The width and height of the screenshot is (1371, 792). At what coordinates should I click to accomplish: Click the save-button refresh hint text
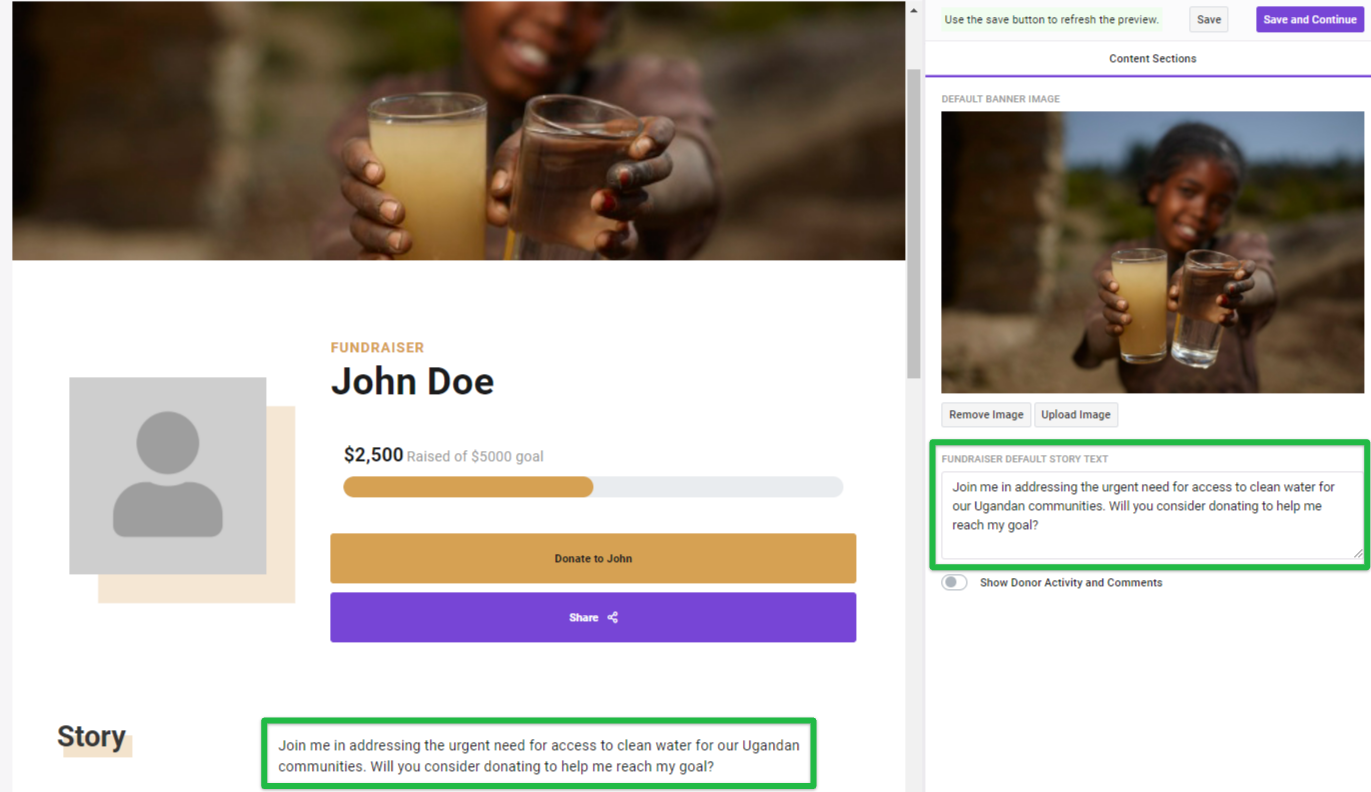click(1051, 19)
